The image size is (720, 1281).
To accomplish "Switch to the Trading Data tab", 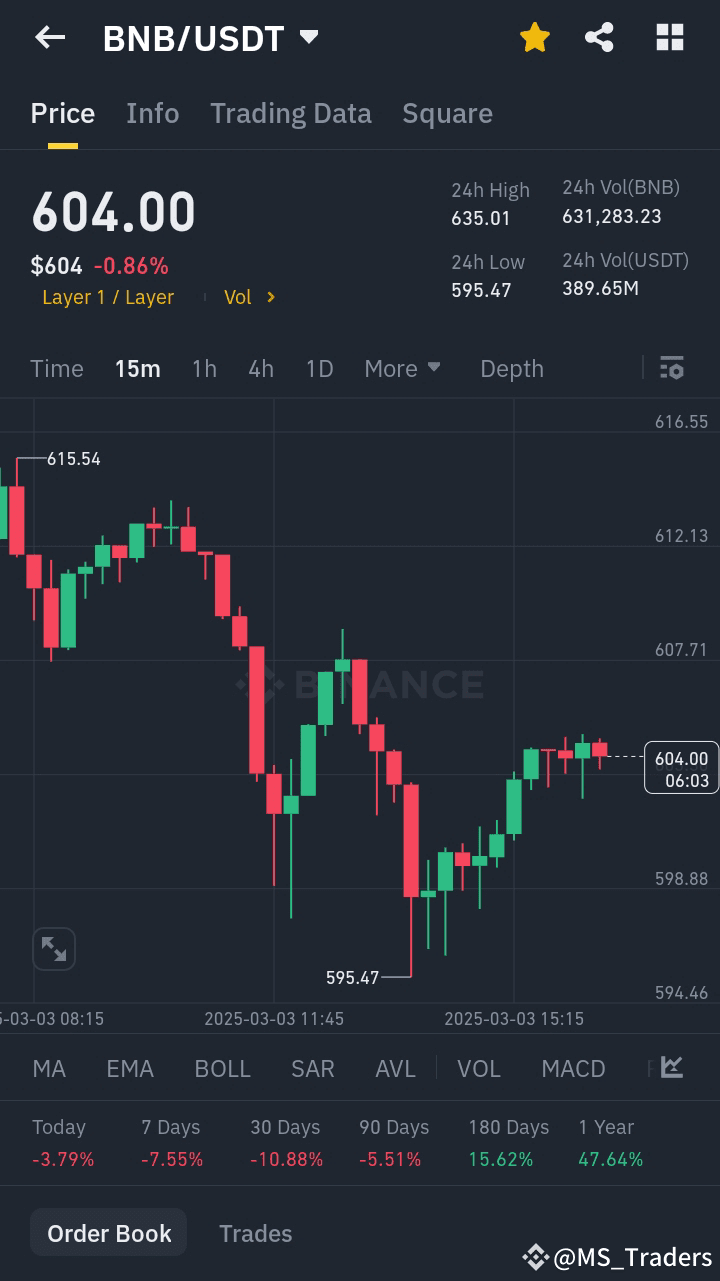I will [x=290, y=113].
